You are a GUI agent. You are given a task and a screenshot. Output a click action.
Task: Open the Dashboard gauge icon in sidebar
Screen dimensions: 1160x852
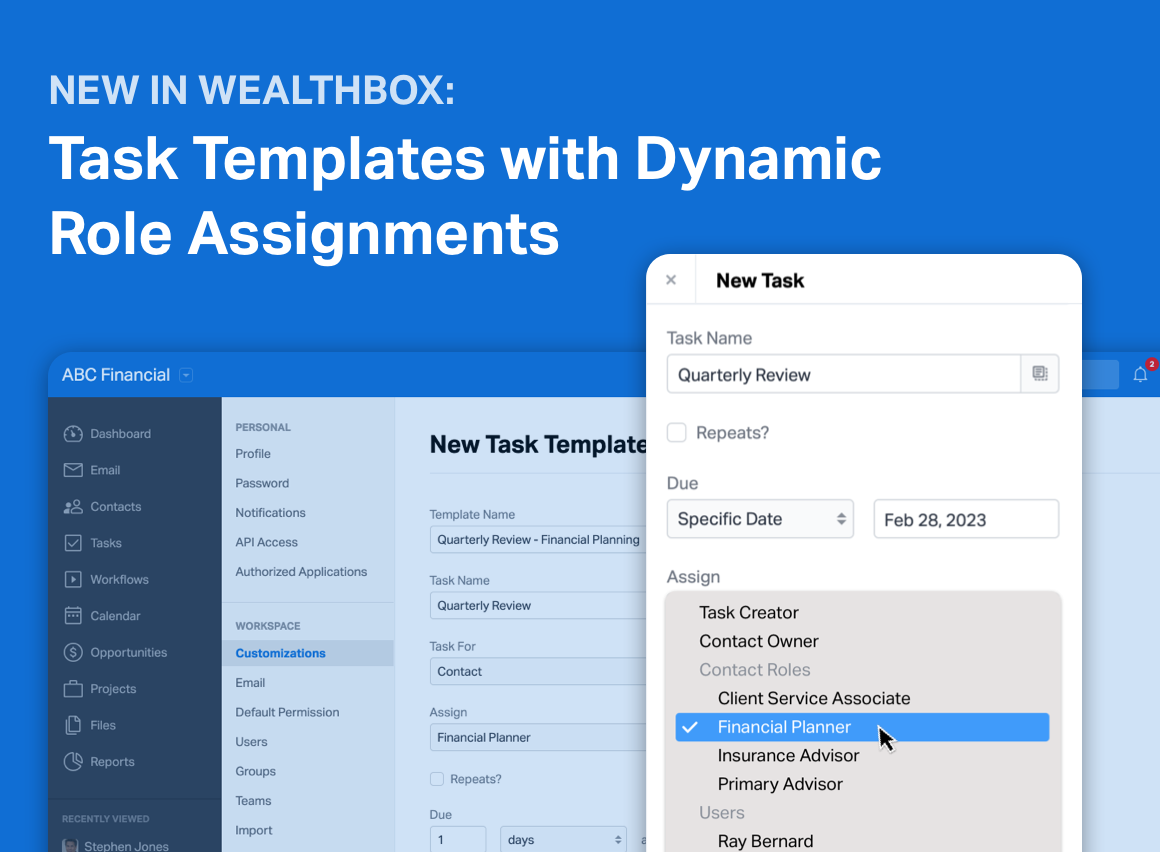coord(72,433)
